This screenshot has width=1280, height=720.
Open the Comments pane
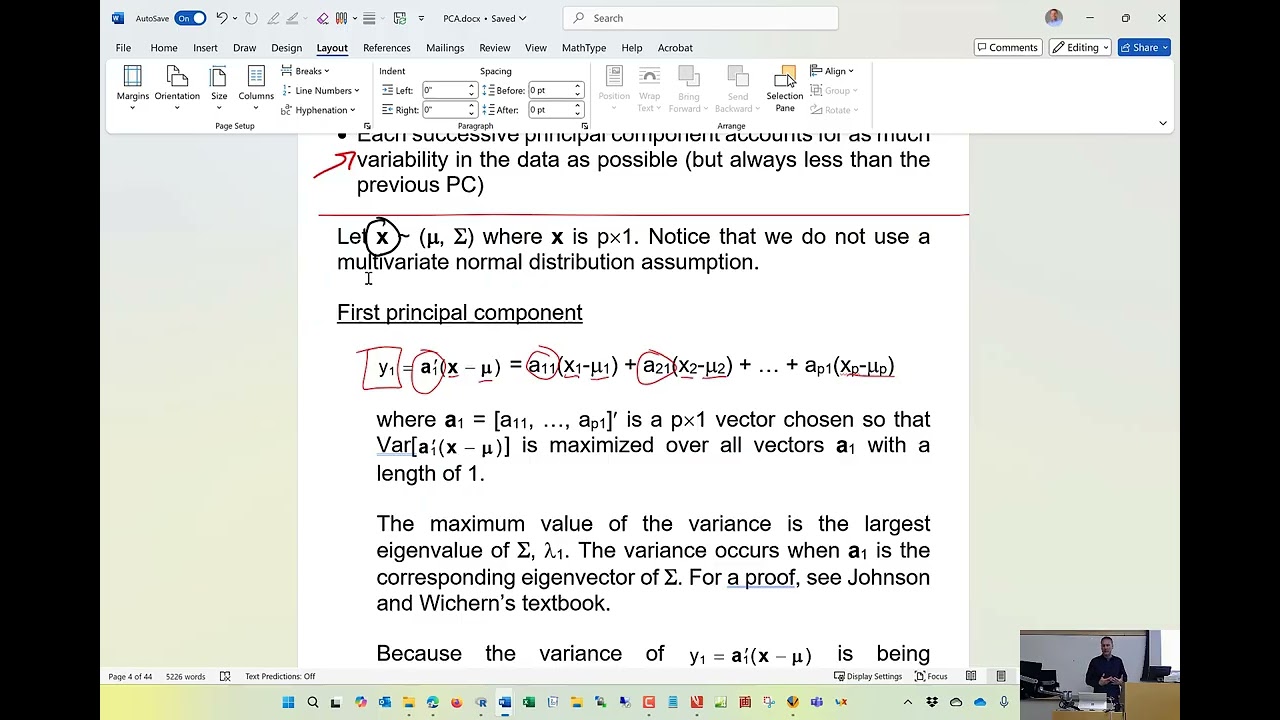1006,47
